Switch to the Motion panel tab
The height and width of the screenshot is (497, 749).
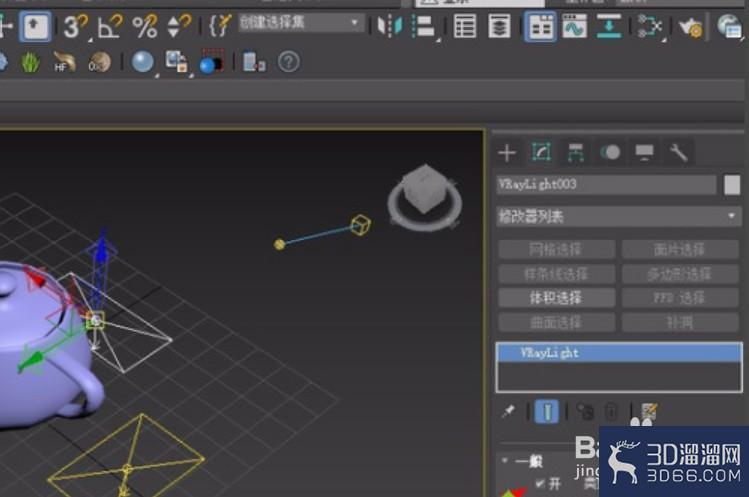click(610, 153)
